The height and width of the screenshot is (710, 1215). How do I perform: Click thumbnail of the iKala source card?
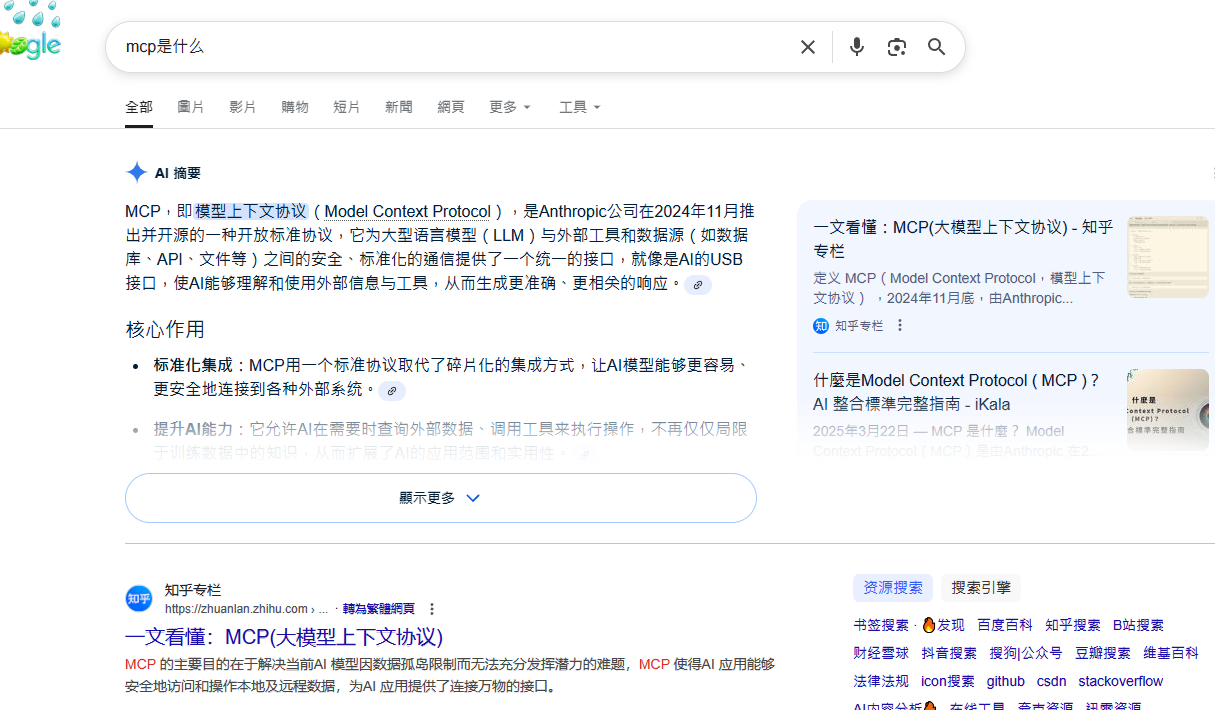pyautogui.click(x=1168, y=410)
